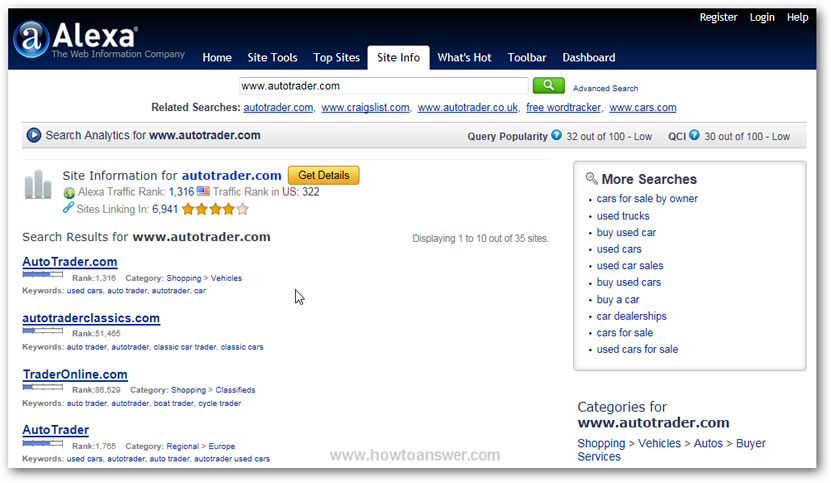Click rank bar under TraderOnline.com result
This screenshot has width=831, height=483.
click(x=42, y=387)
